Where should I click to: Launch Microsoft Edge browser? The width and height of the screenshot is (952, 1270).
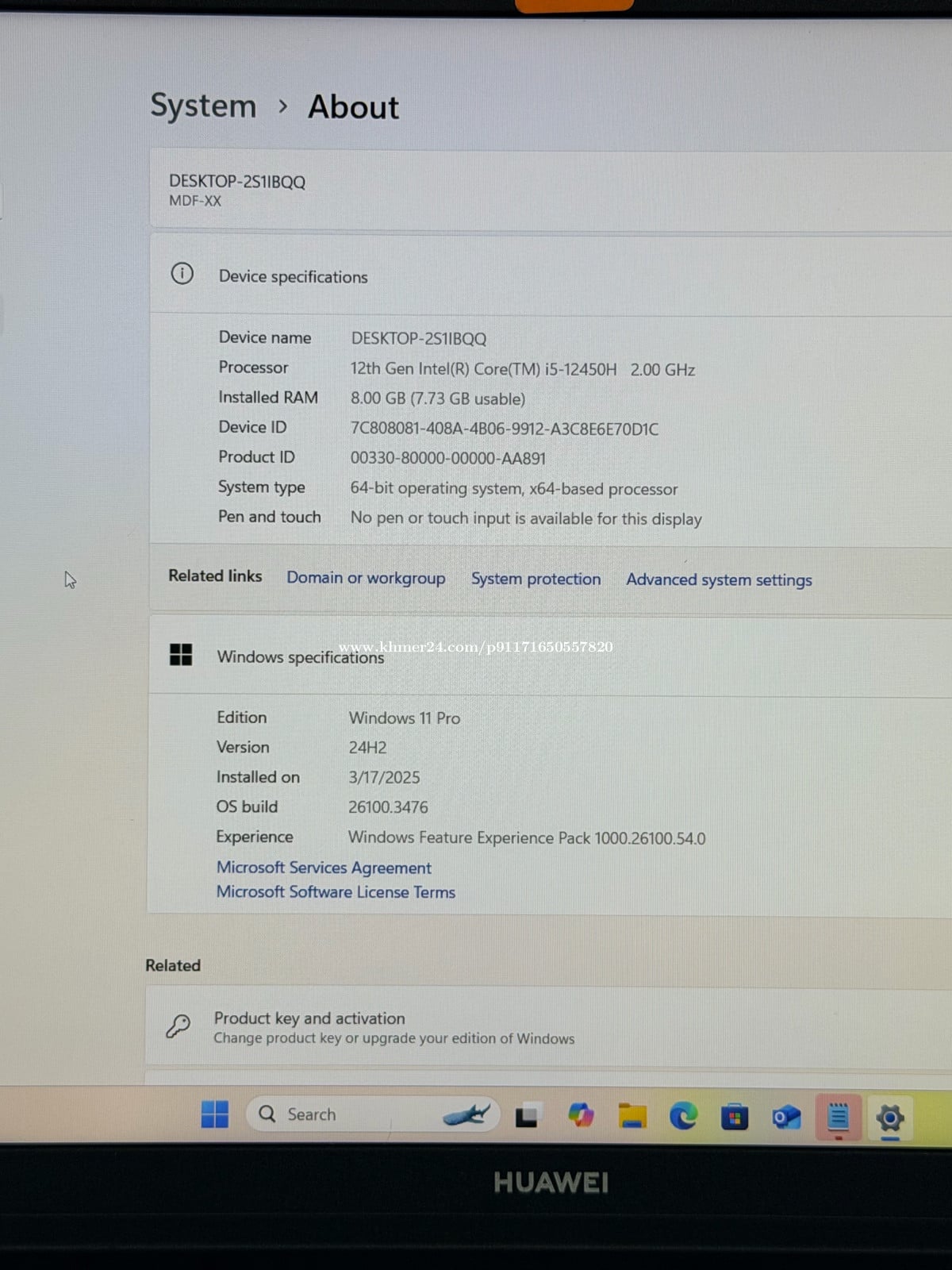click(683, 1116)
